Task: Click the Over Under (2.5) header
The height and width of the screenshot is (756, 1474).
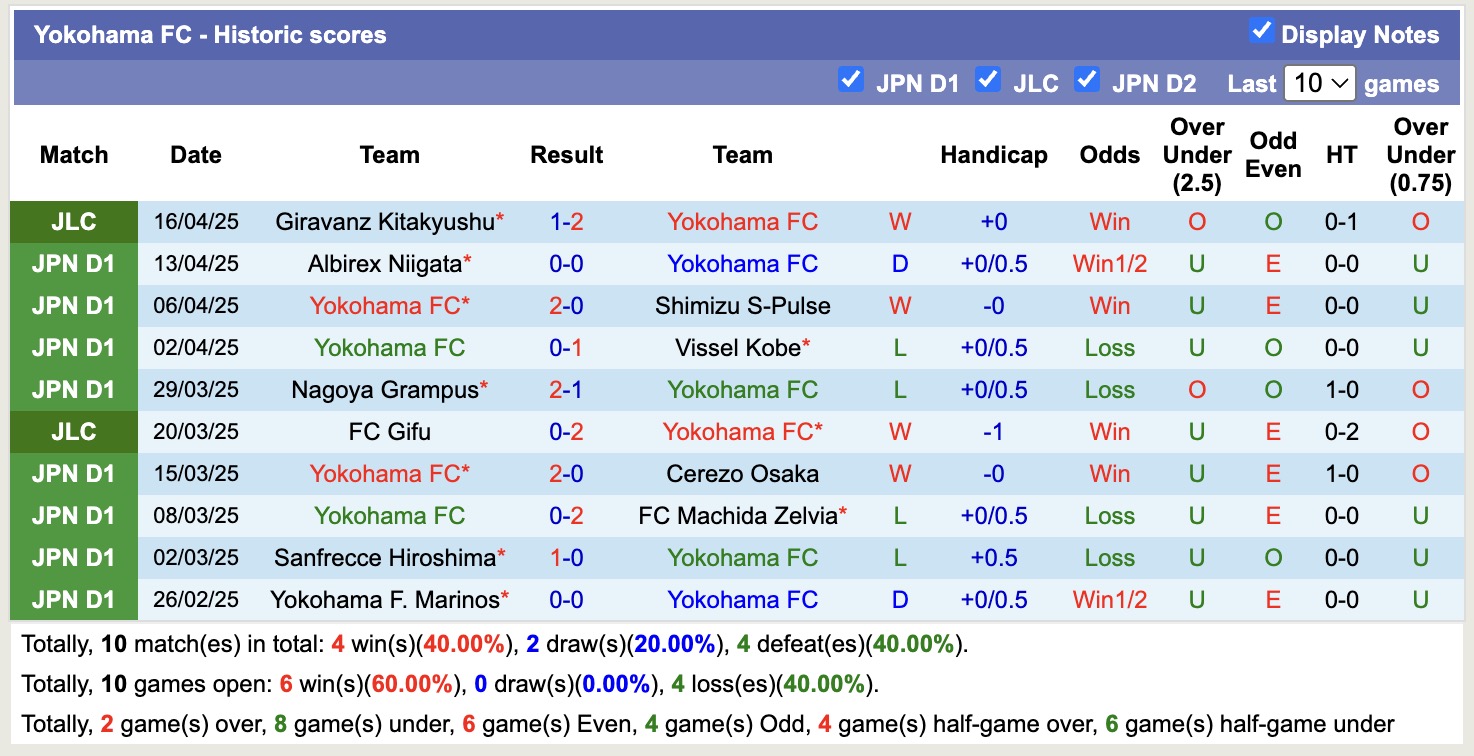Action: 1196,155
